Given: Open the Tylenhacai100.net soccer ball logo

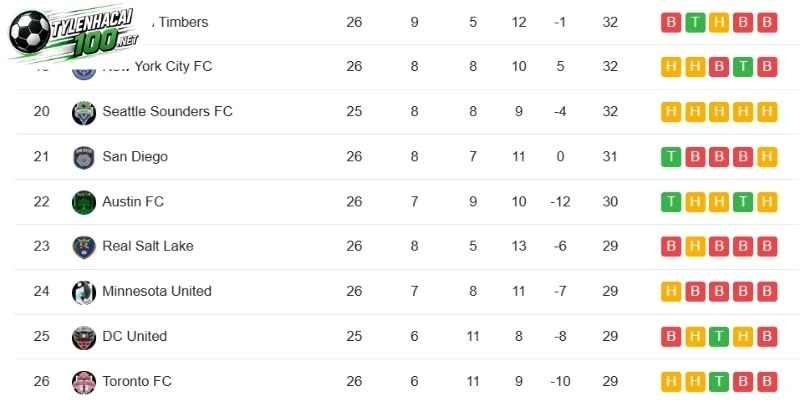Looking at the screenshot, I should [x=73, y=33].
